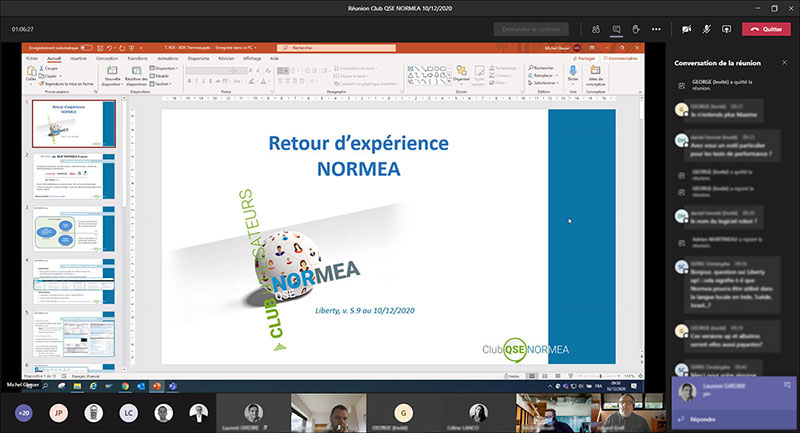Open the quick access toolbar customize arrow

[x=141, y=48]
